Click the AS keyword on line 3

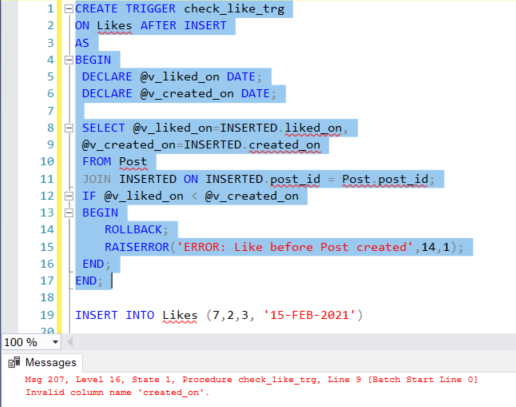[x=82, y=43]
